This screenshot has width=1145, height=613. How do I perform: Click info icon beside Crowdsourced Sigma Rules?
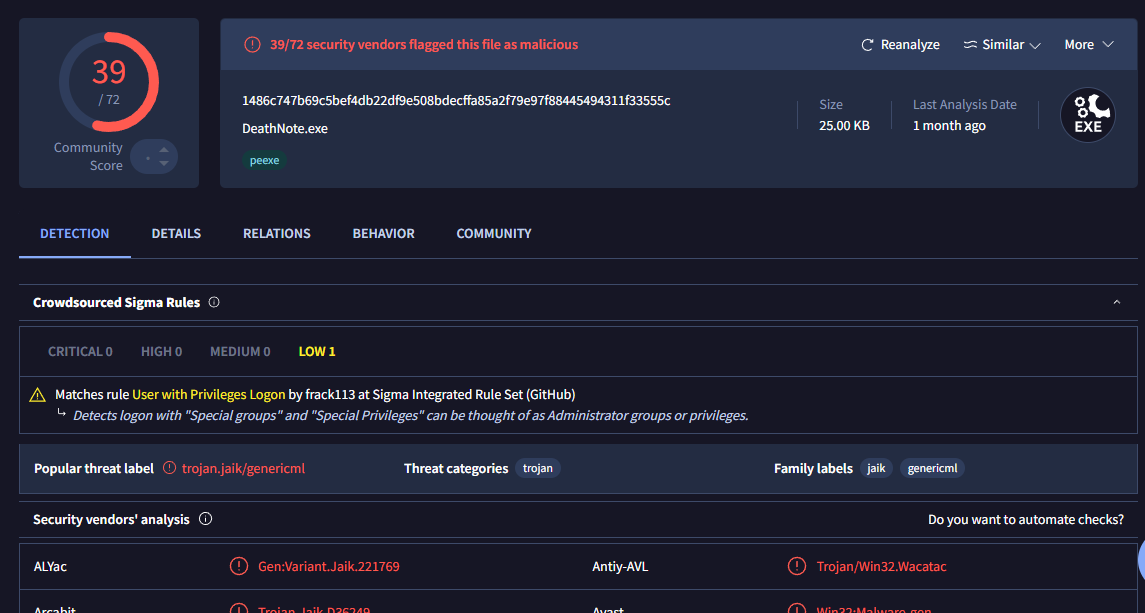(x=214, y=302)
